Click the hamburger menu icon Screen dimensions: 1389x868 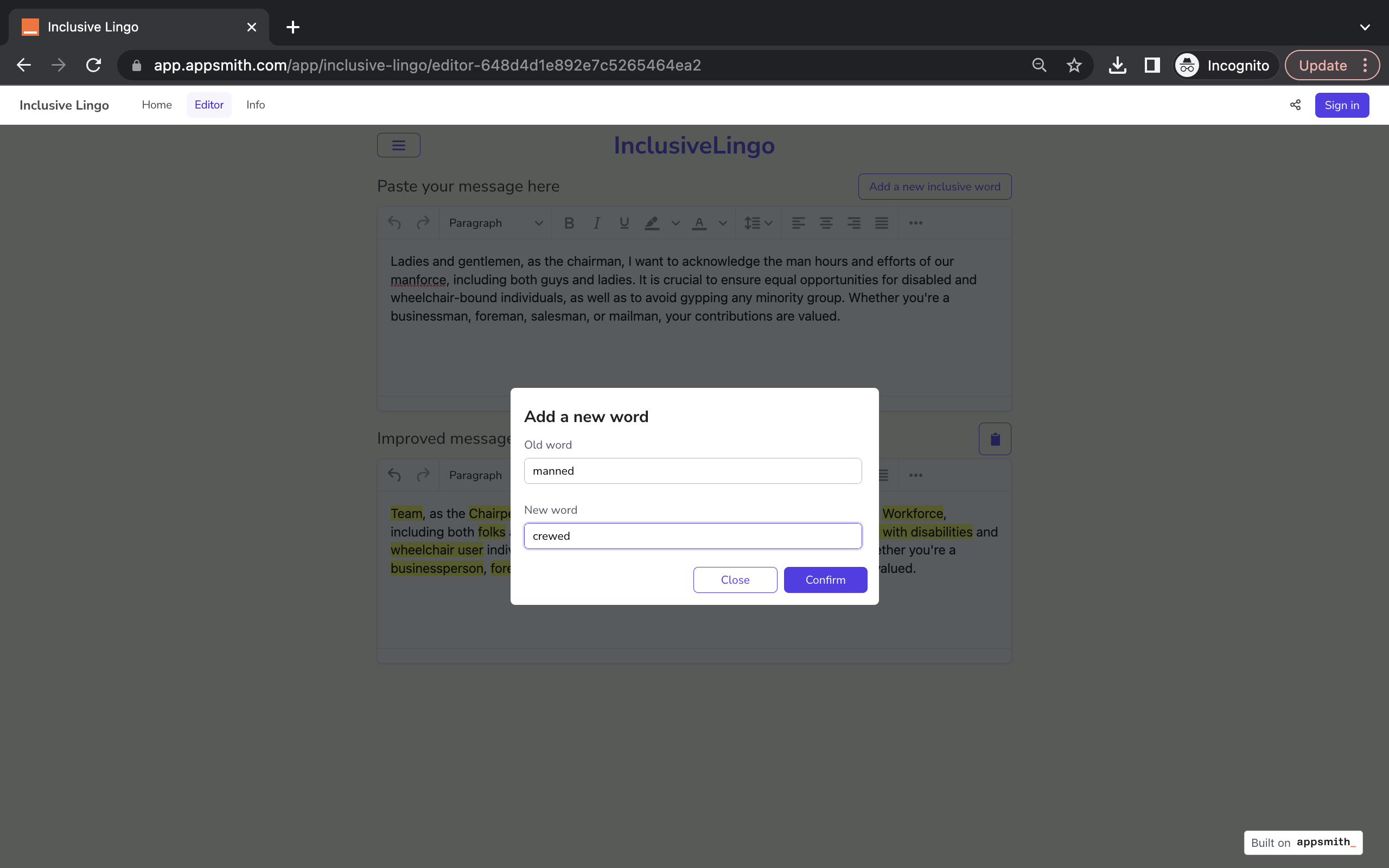point(398,145)
